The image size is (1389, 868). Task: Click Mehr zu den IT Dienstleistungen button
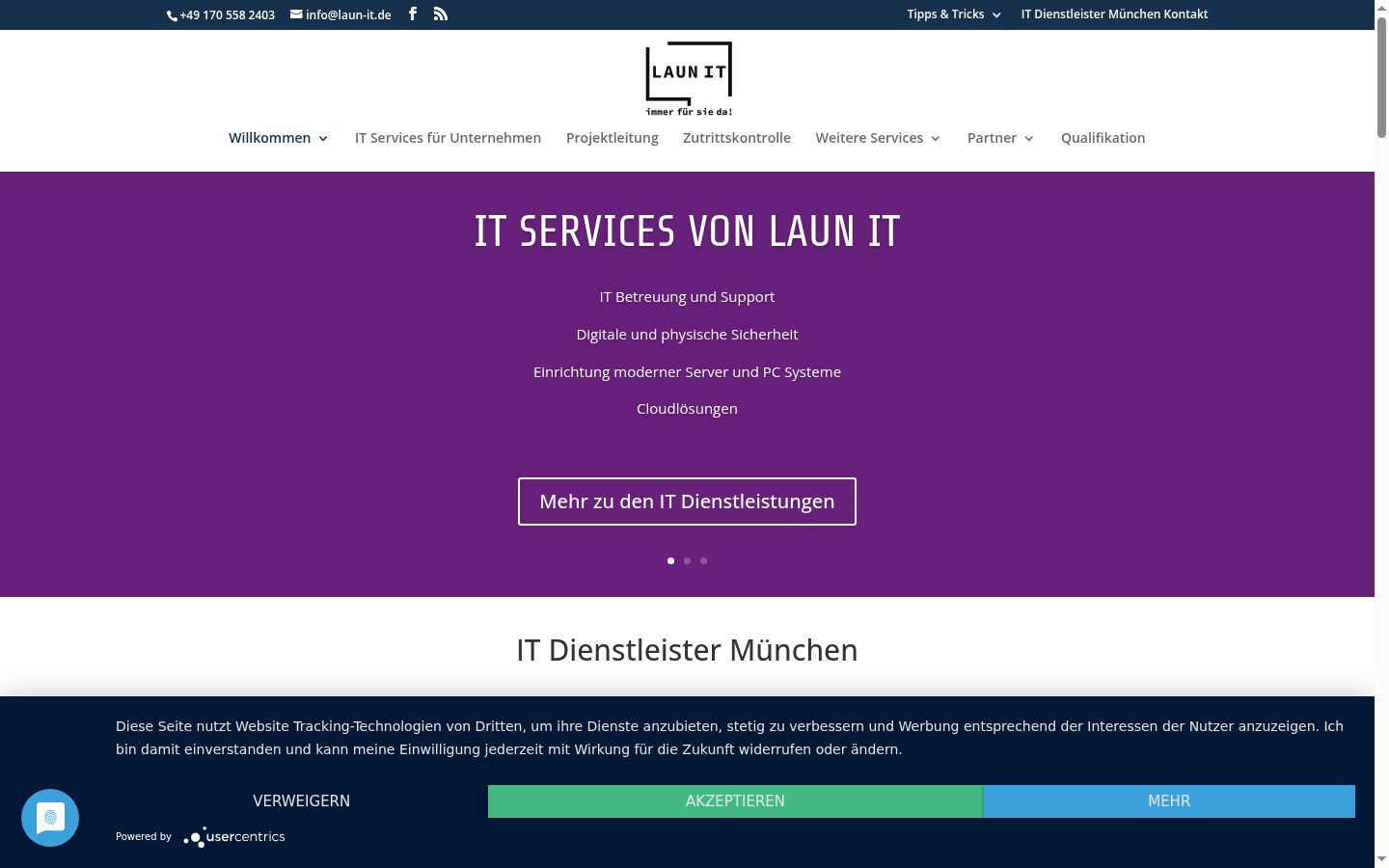(x=687, y=502)
